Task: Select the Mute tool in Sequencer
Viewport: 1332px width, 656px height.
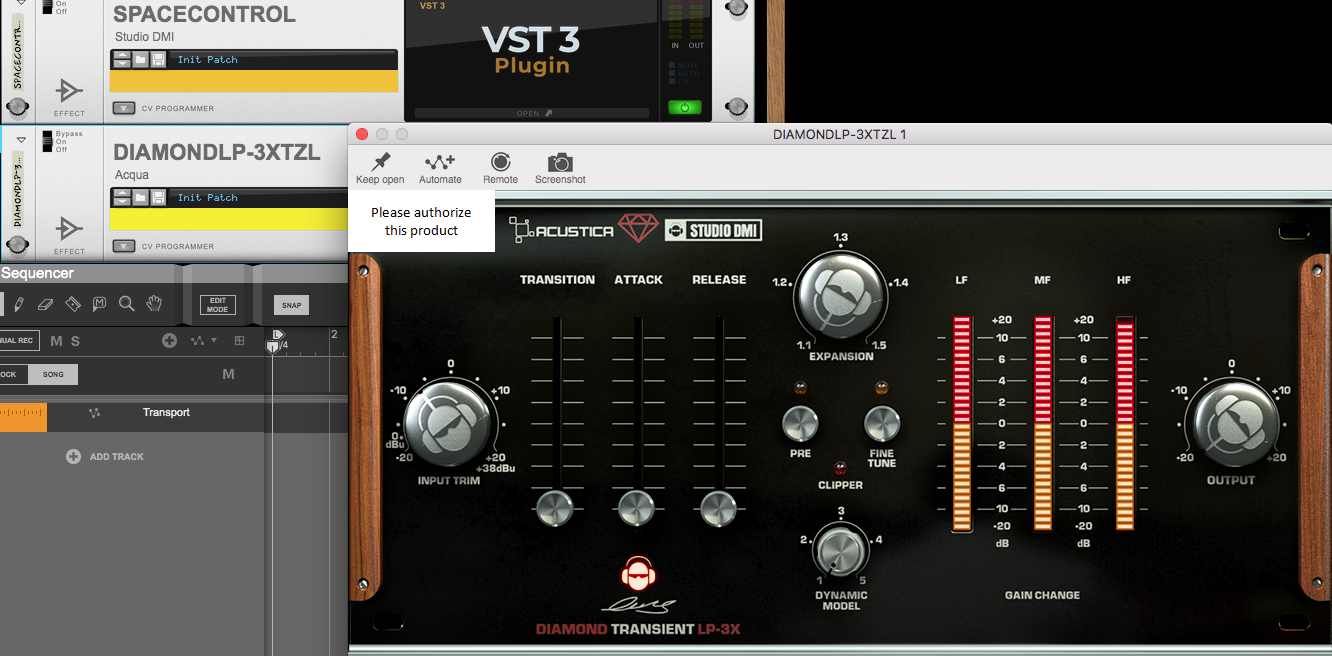Action: [x=99, y=304]
